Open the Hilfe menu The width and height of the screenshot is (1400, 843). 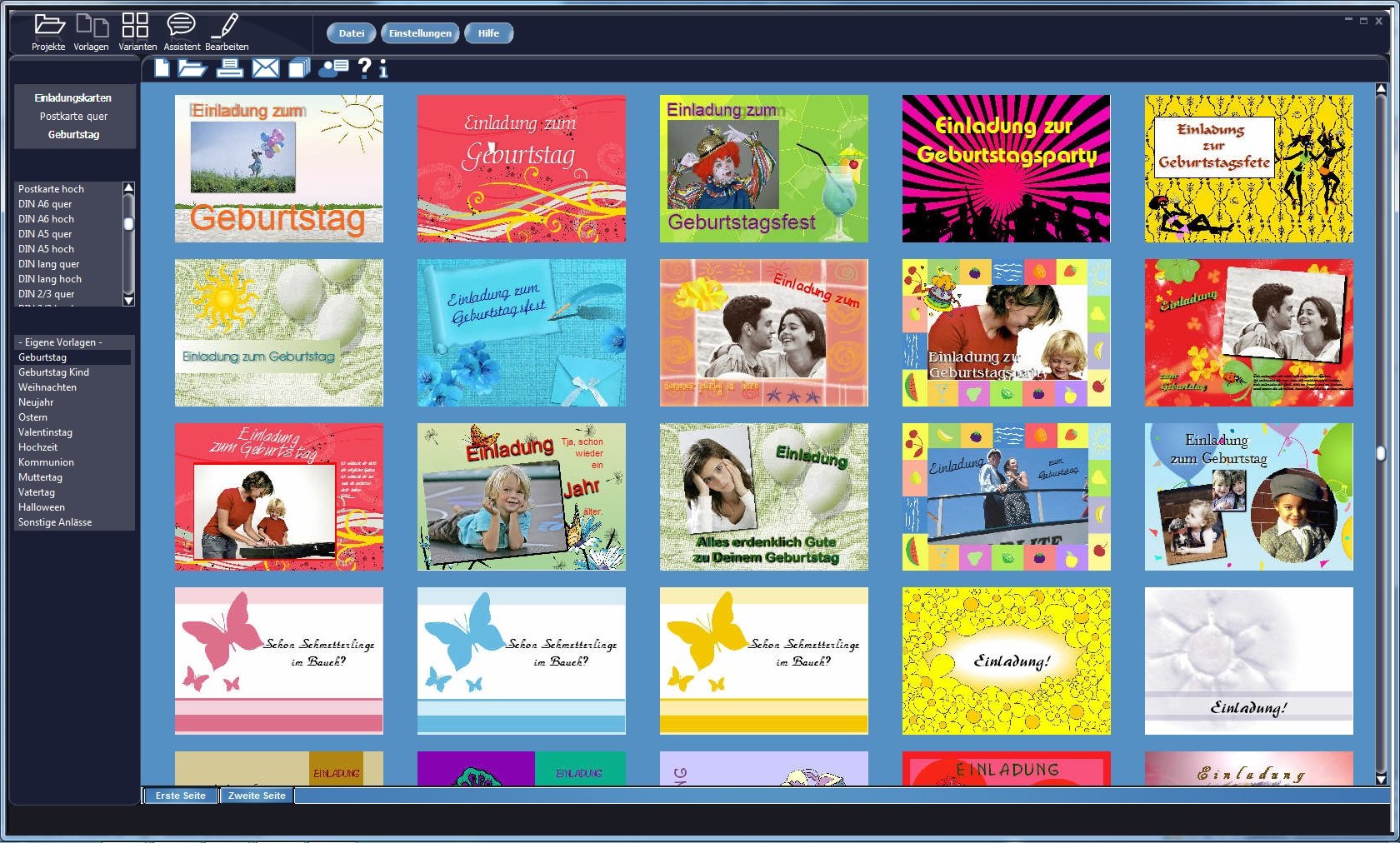tap(488, 33)
